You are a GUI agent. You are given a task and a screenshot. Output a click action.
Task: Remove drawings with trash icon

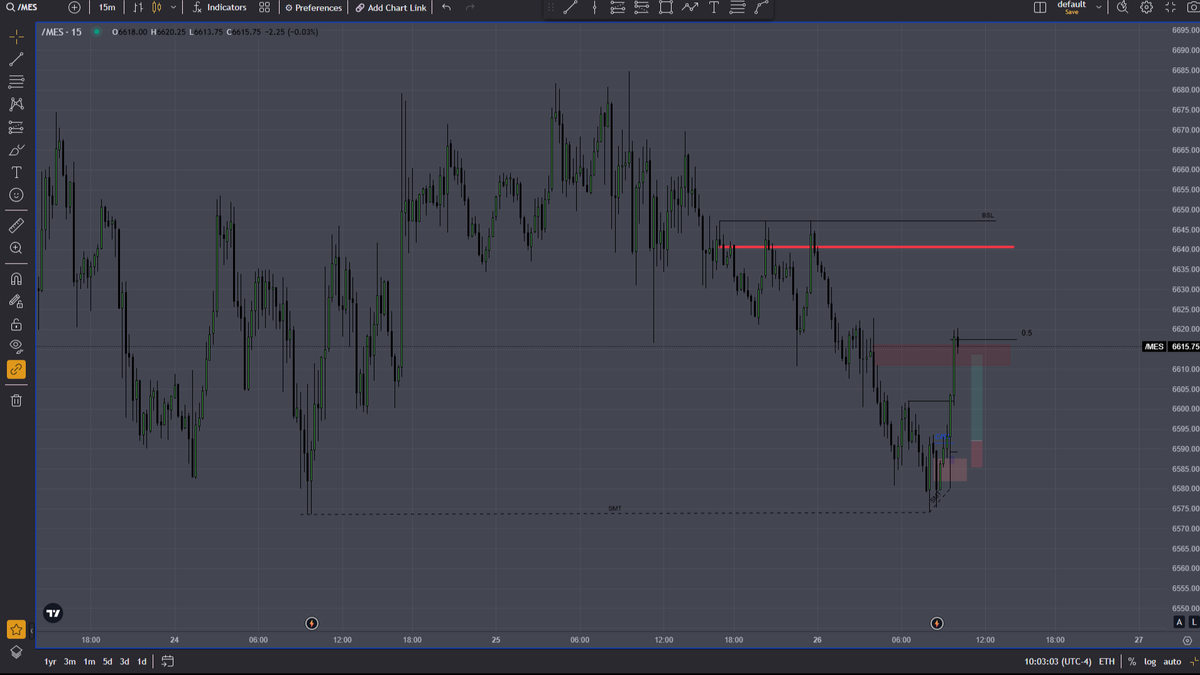pyautogui.click(x=16, y=400)
